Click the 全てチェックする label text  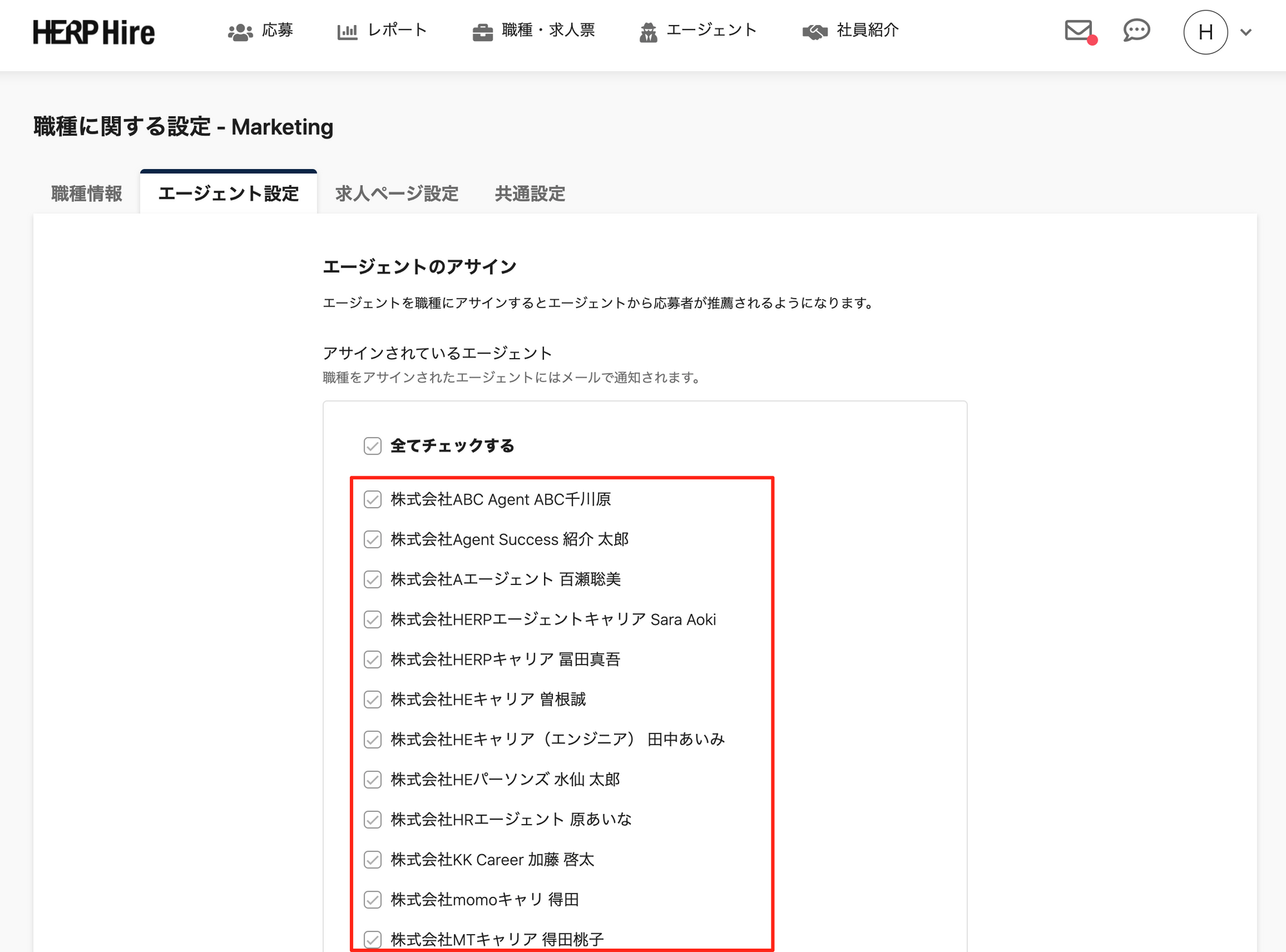point(453,445)
